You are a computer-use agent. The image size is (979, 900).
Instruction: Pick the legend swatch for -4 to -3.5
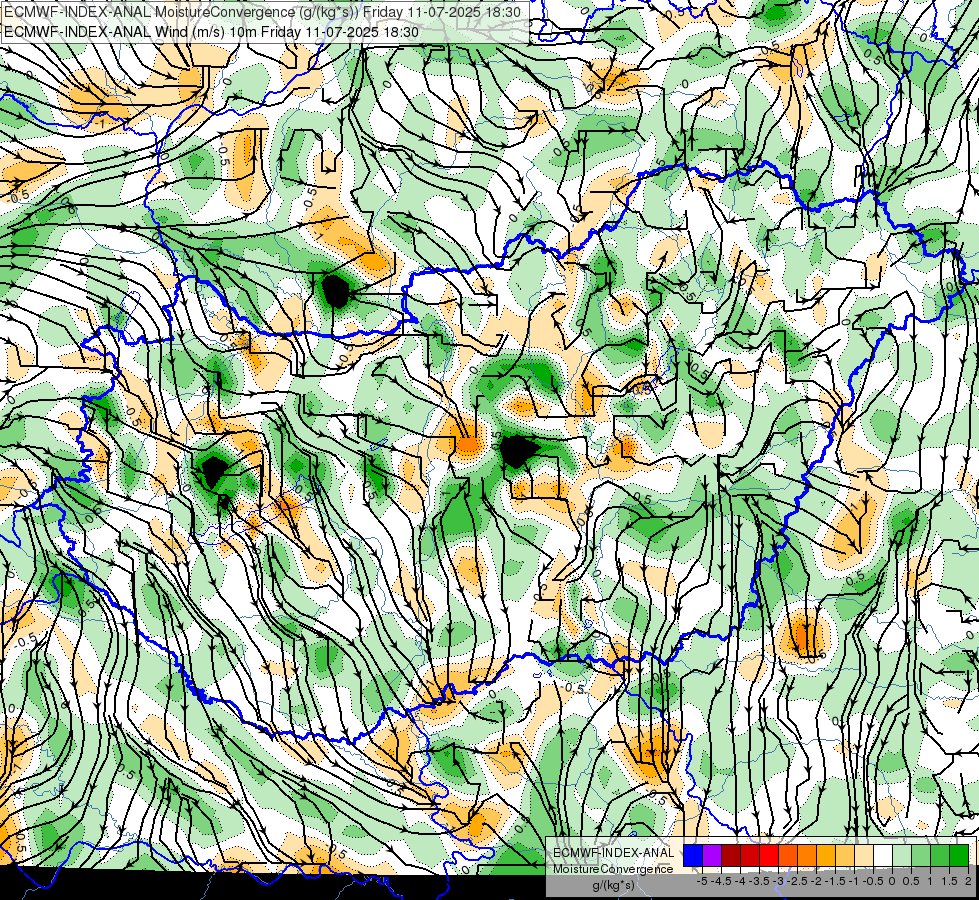pyautogui.click(x=750, y=855)
